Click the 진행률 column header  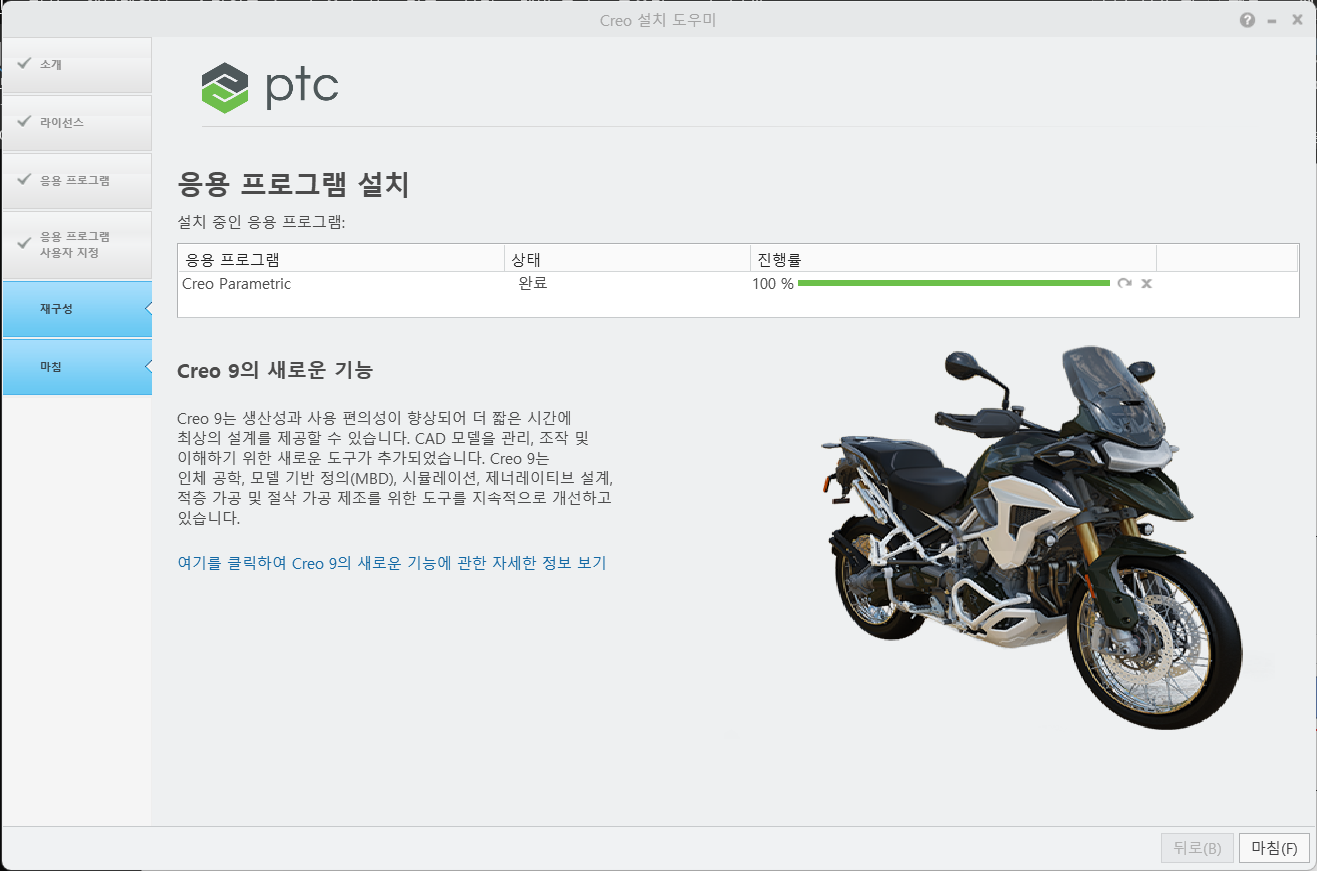(x=953, y=259)
